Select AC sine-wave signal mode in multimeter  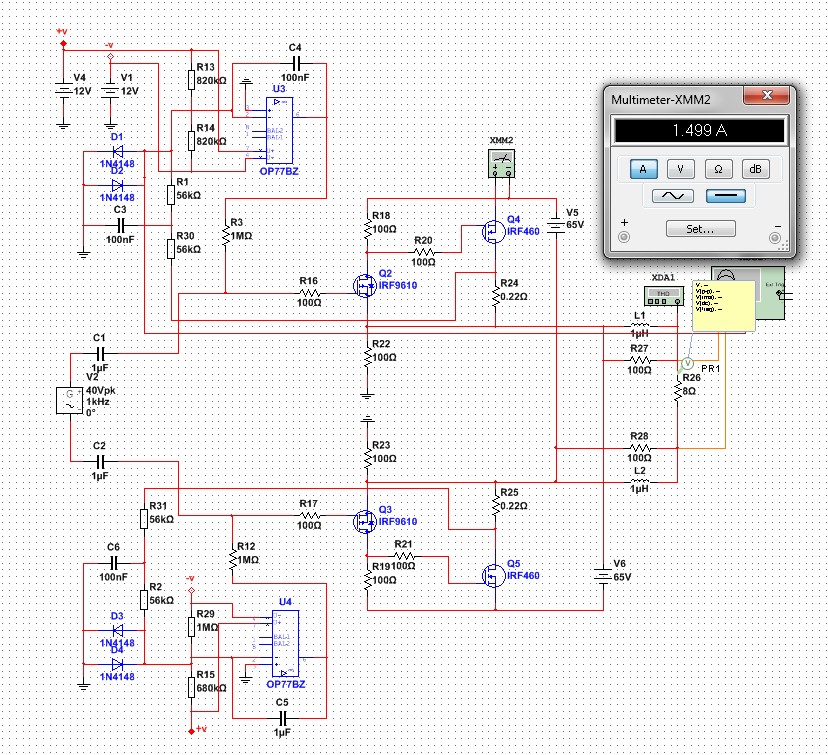(673, 196)
